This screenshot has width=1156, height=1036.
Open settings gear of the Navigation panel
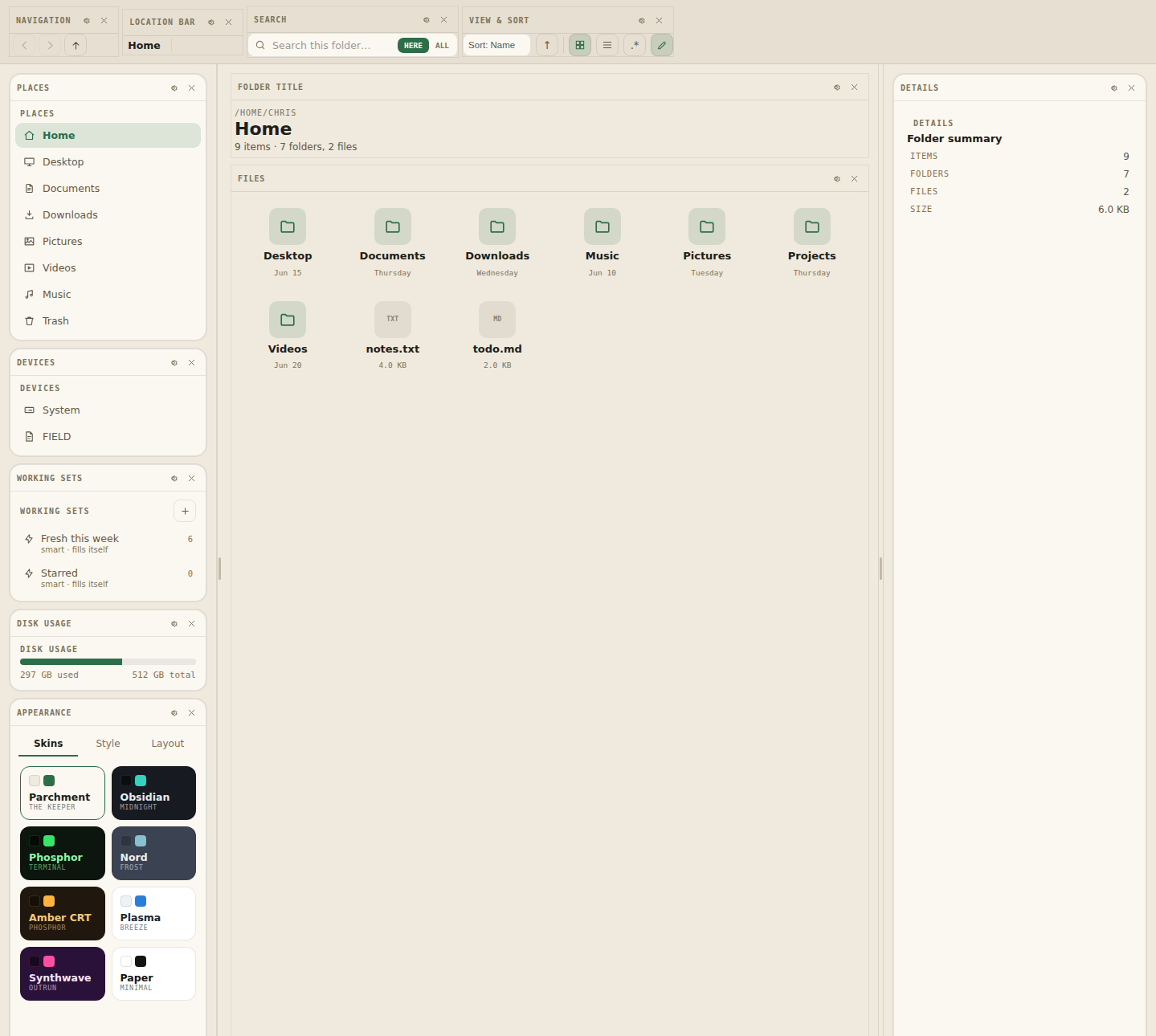[87, 21]
